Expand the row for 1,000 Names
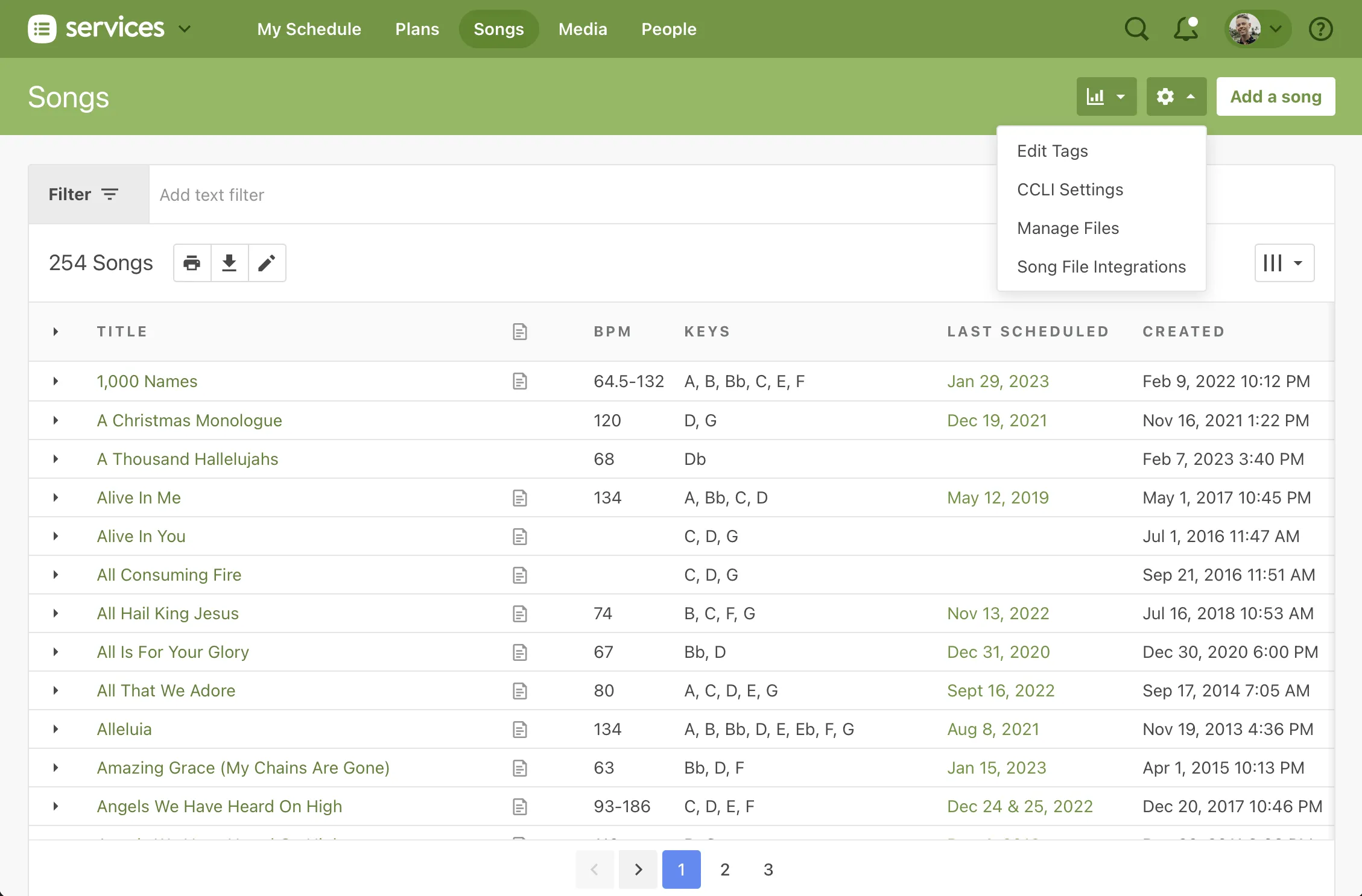This screenshot has width=1362, height=896. click(x=56, y=381)
